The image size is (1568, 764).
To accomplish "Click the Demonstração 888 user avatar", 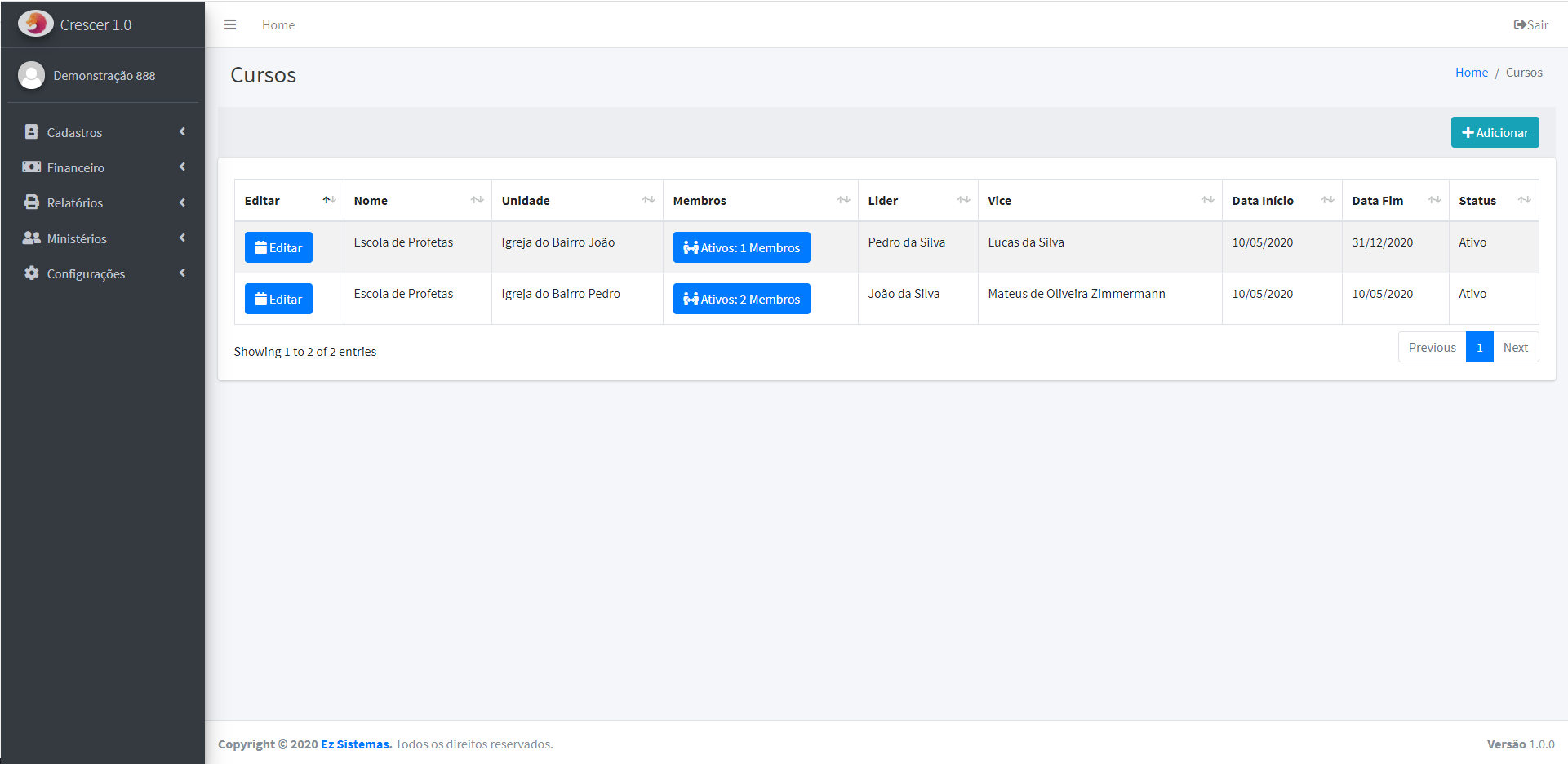I will pyautogui.click(x=32, y=75).
